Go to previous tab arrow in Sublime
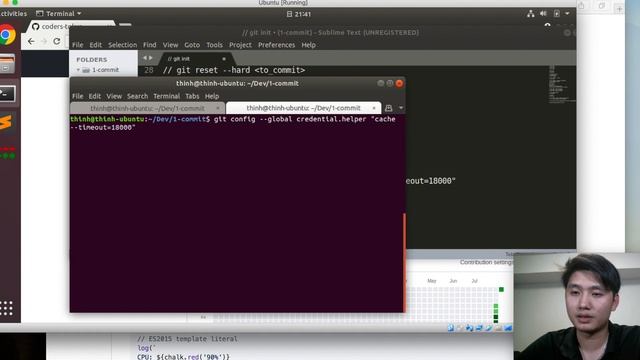 144,58
